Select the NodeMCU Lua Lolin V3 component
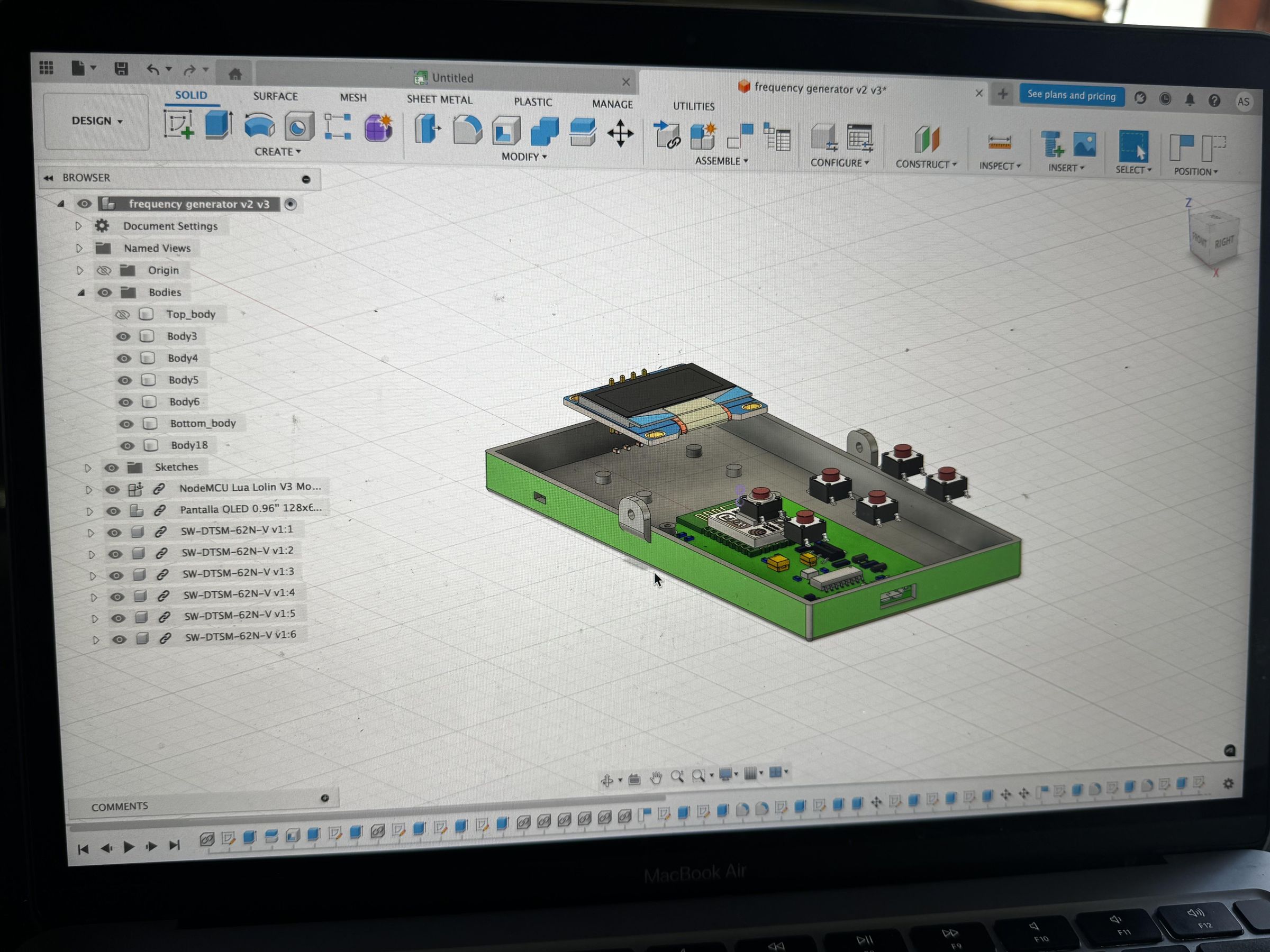Image resolution: width=1270 pixels, height=952 pixels. [x=249, y=487]
